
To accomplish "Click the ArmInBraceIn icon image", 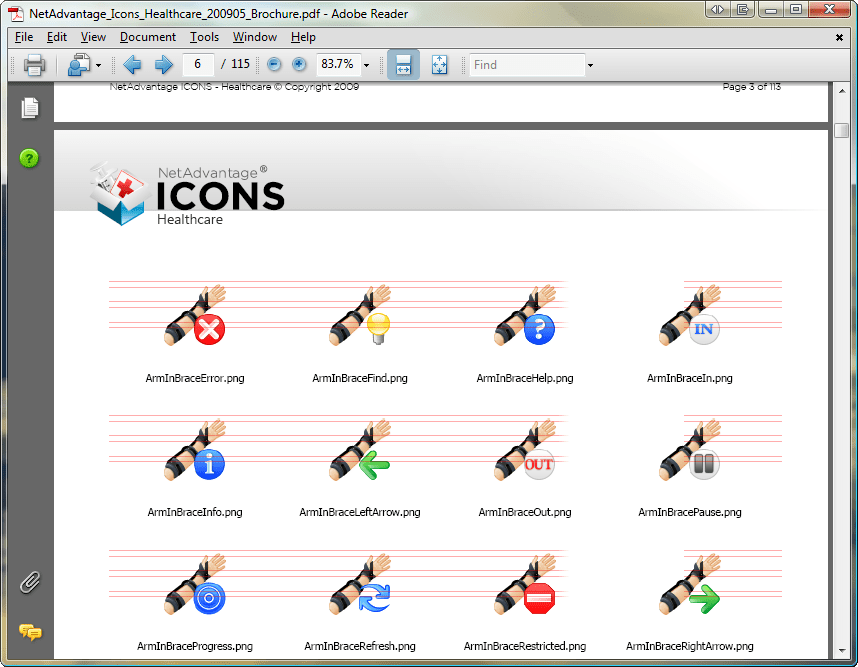I will point(689,315).
